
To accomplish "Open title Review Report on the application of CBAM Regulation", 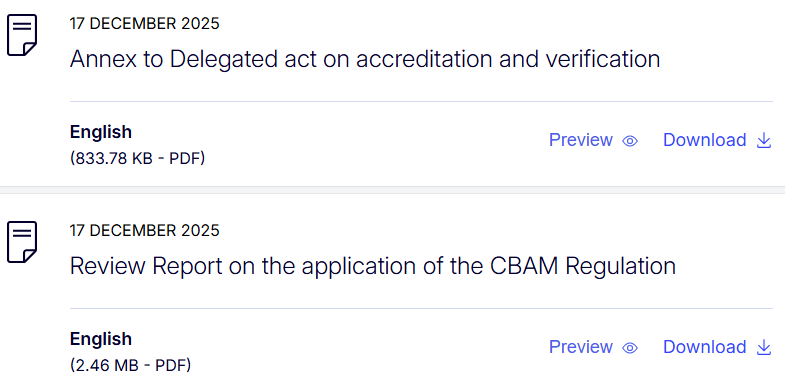I will point(373,266).
